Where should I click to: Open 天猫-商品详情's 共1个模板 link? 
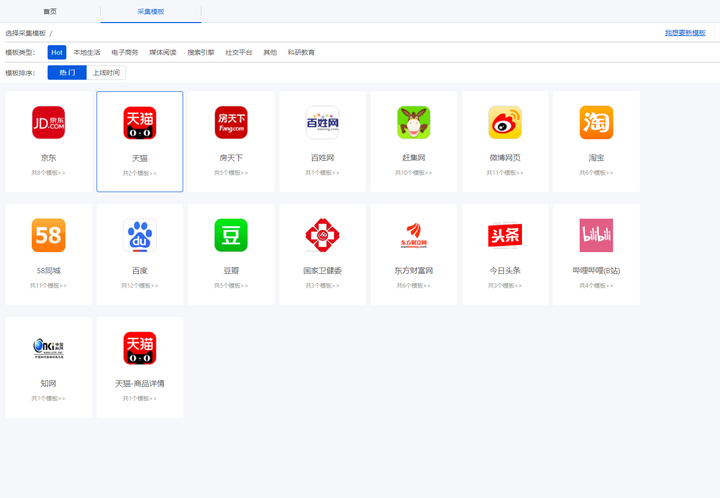140,398
